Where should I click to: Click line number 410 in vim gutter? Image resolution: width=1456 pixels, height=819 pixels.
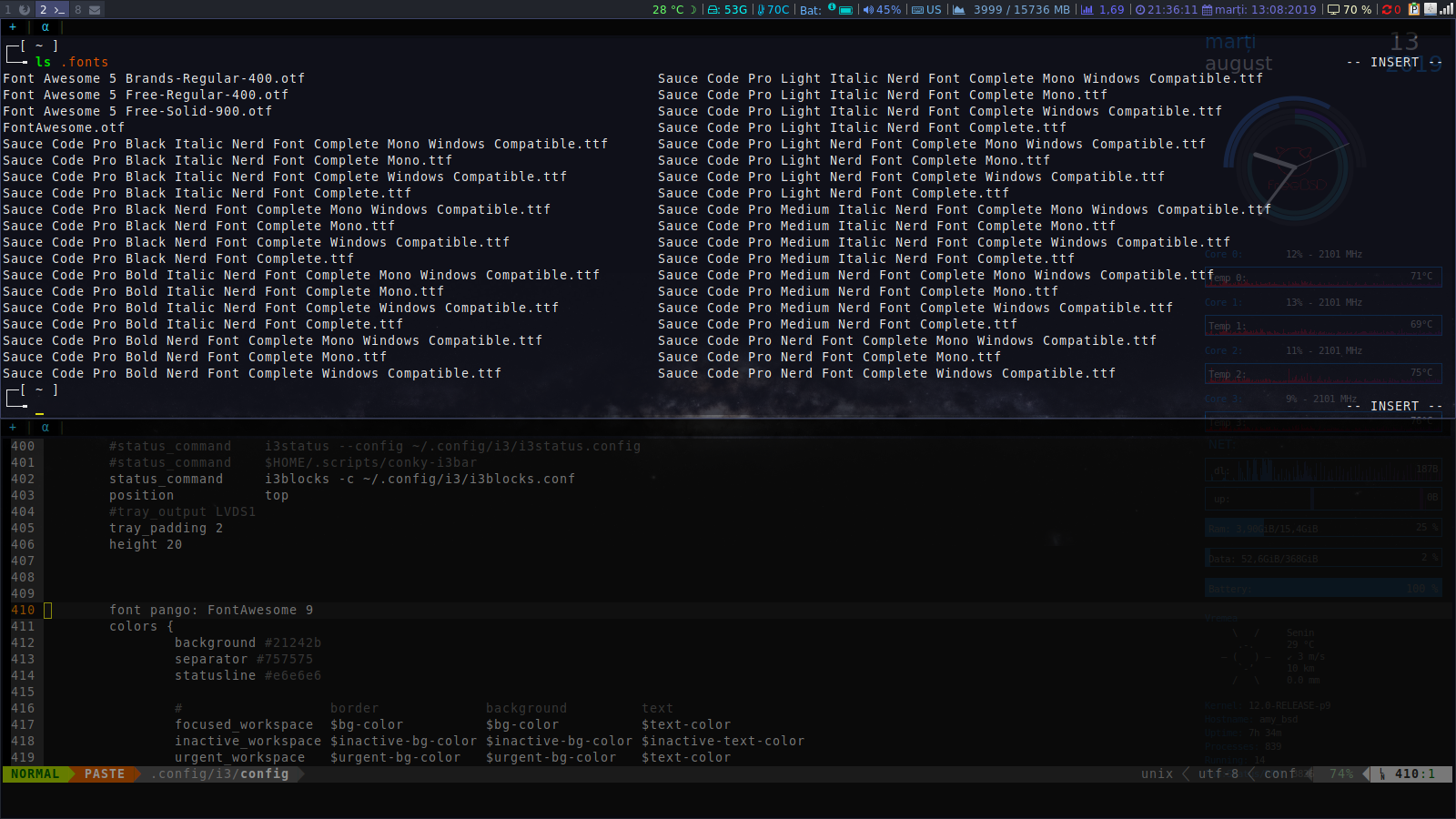pos(23,610)
